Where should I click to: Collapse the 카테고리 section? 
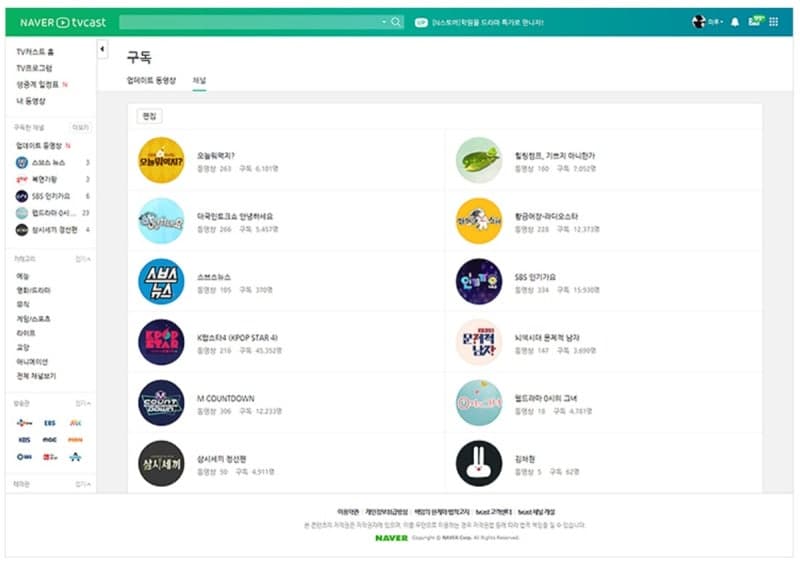(x=83, y=259)
